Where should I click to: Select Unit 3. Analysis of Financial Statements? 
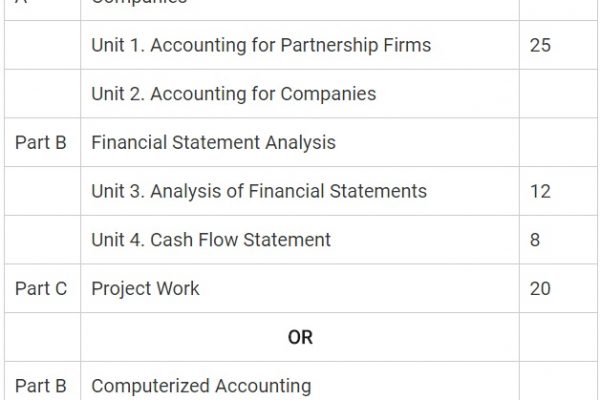[x=258, y=191]
